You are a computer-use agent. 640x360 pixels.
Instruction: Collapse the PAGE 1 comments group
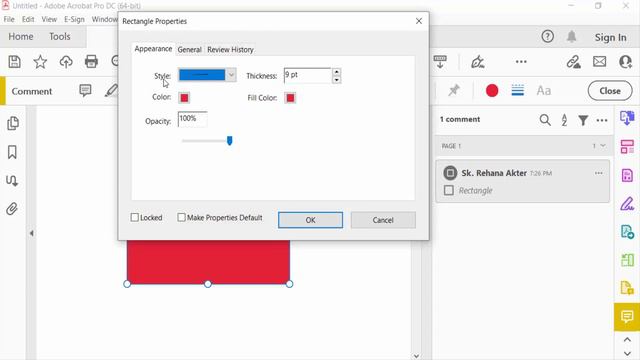click(x=603, y=146)
